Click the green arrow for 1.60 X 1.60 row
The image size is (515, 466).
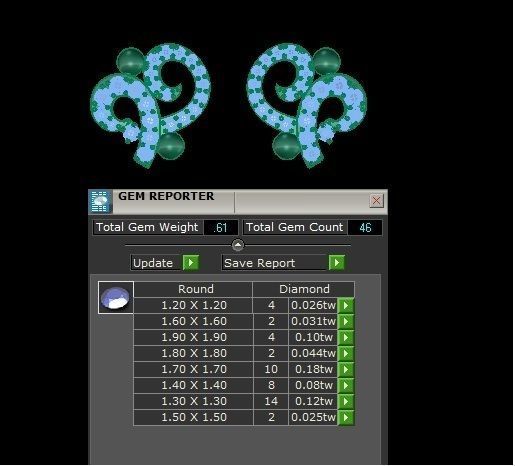346,321
